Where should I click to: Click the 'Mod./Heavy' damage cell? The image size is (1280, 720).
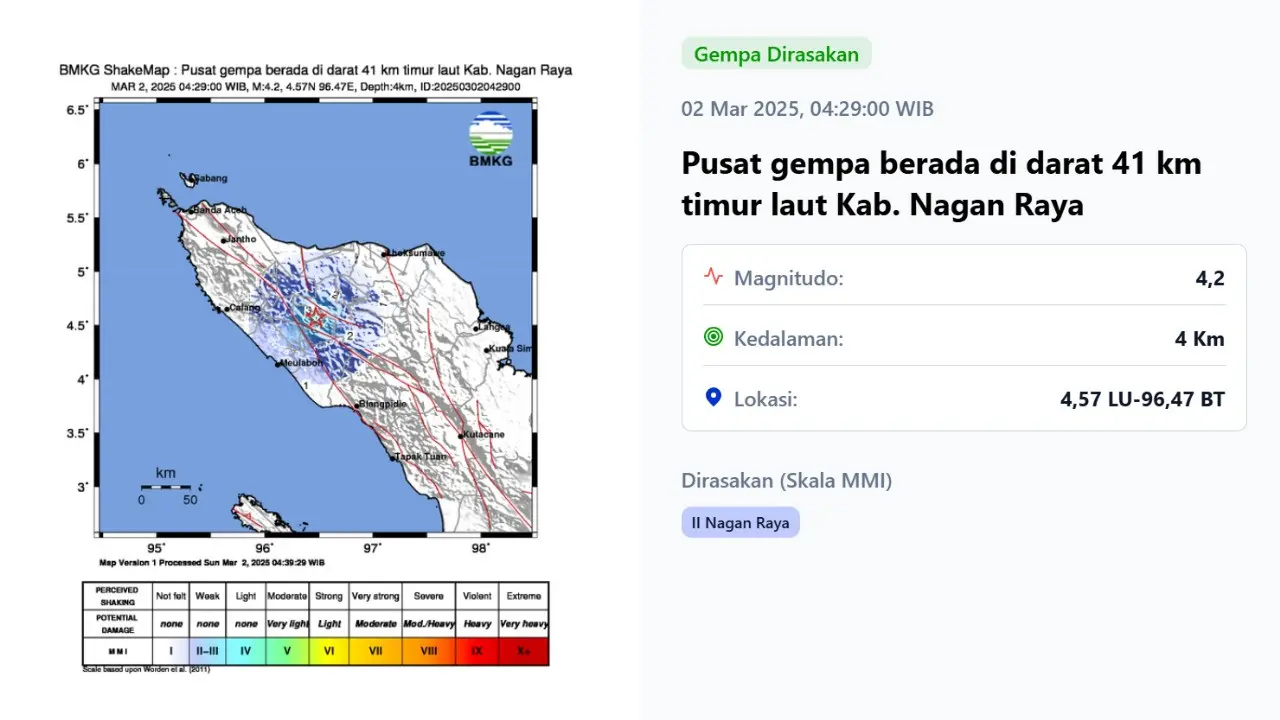tap(429, 623)
